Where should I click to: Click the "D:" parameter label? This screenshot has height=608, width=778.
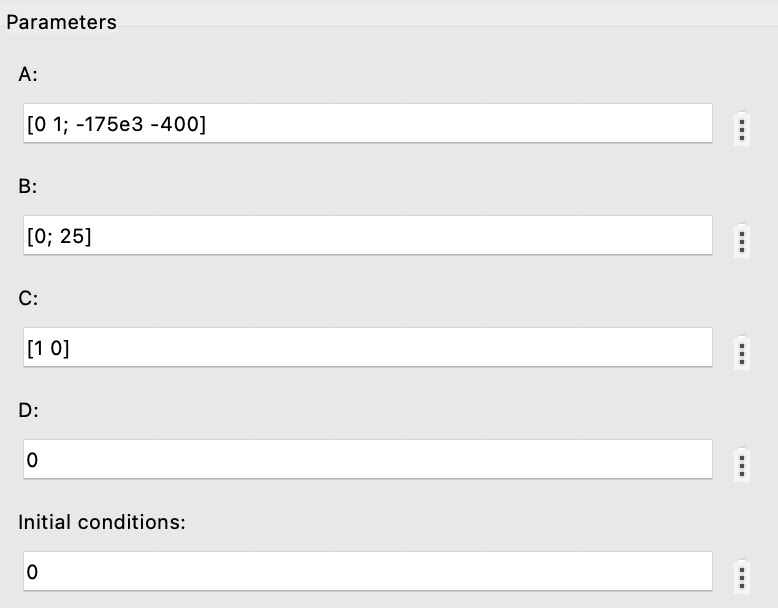[28, 409]
